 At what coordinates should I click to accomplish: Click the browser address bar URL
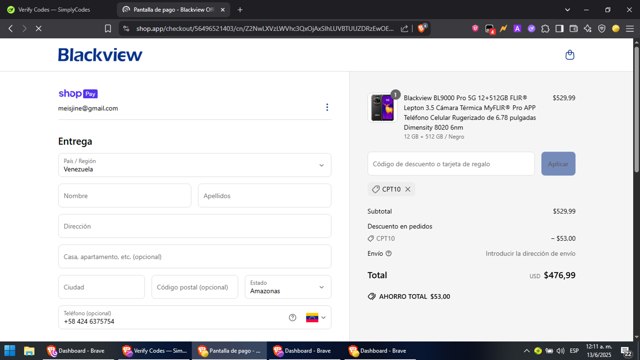click(264, 29)
